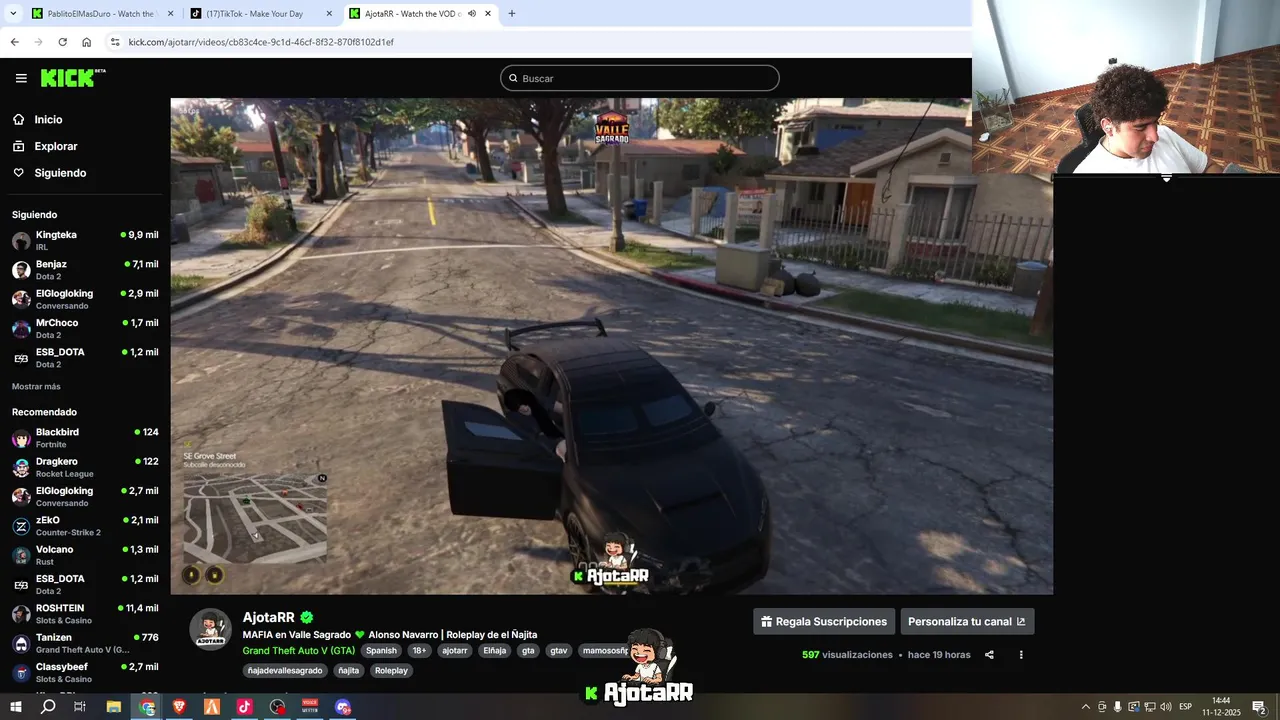Open Explorar in the sidebar
This screenshot has width=1280, height=720.
[56, 146]
